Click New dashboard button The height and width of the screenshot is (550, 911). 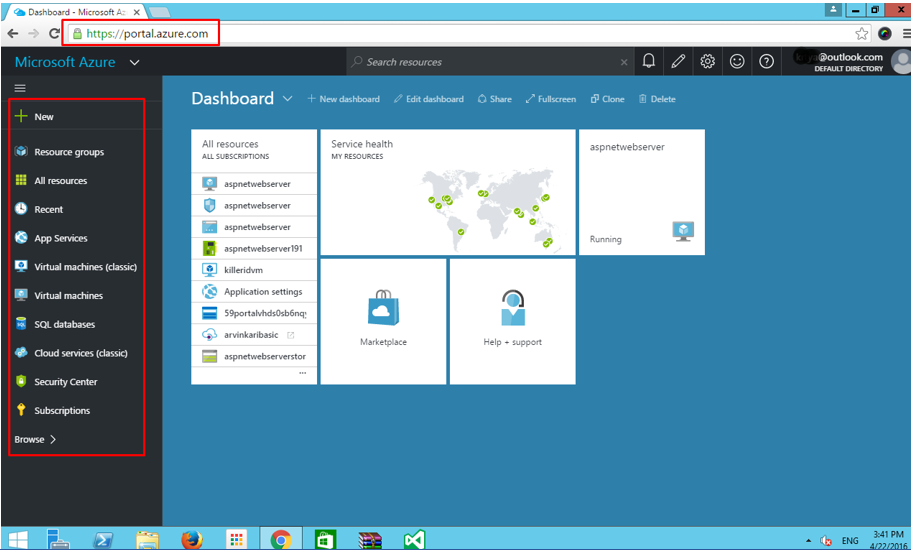point(343,99)
